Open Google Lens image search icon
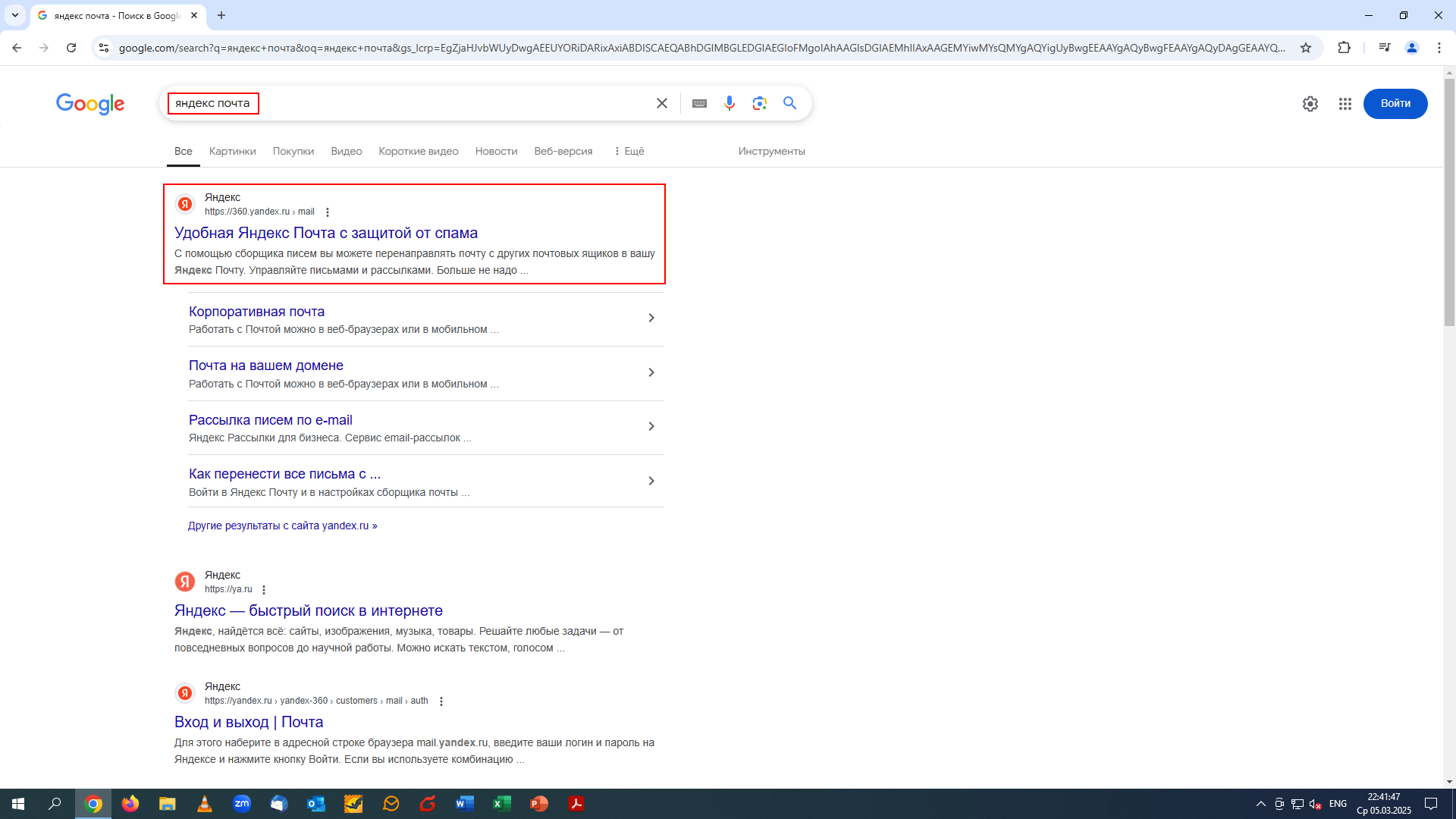This screenshot has width=1456, height=819. [760, 103]
